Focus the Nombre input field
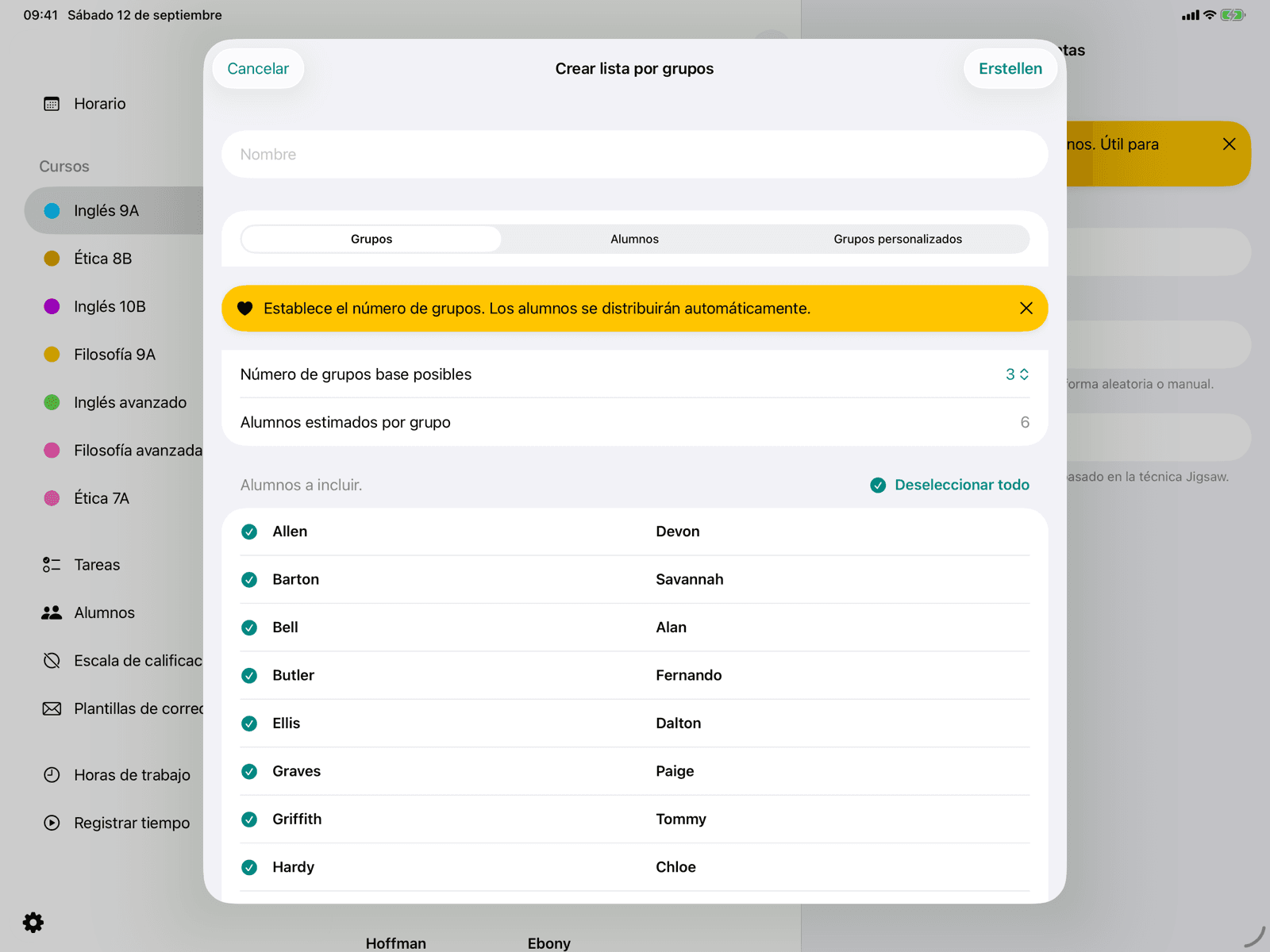 (x=635, y=155)
